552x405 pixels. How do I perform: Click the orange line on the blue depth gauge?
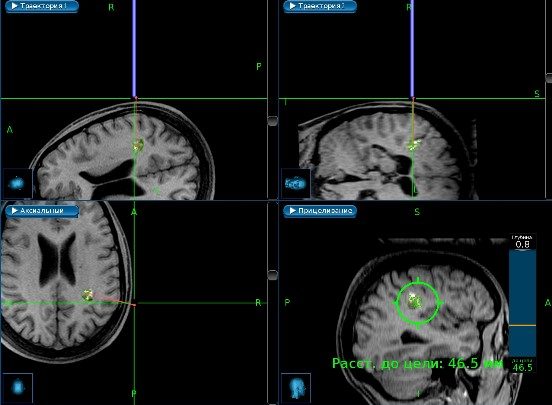[x=522, y=325]
